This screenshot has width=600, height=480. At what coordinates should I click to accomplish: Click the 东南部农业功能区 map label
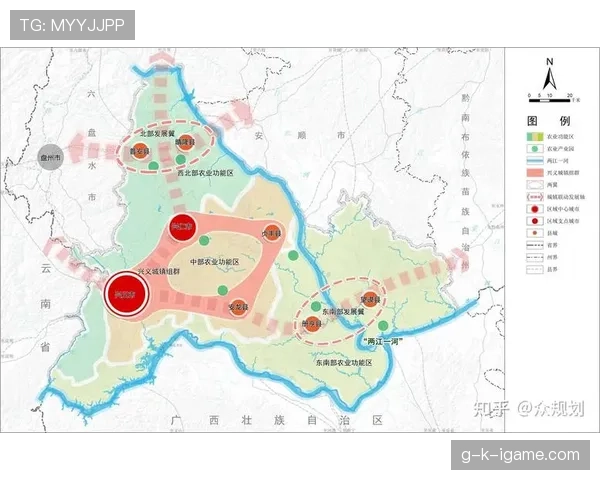click(344, 362)
